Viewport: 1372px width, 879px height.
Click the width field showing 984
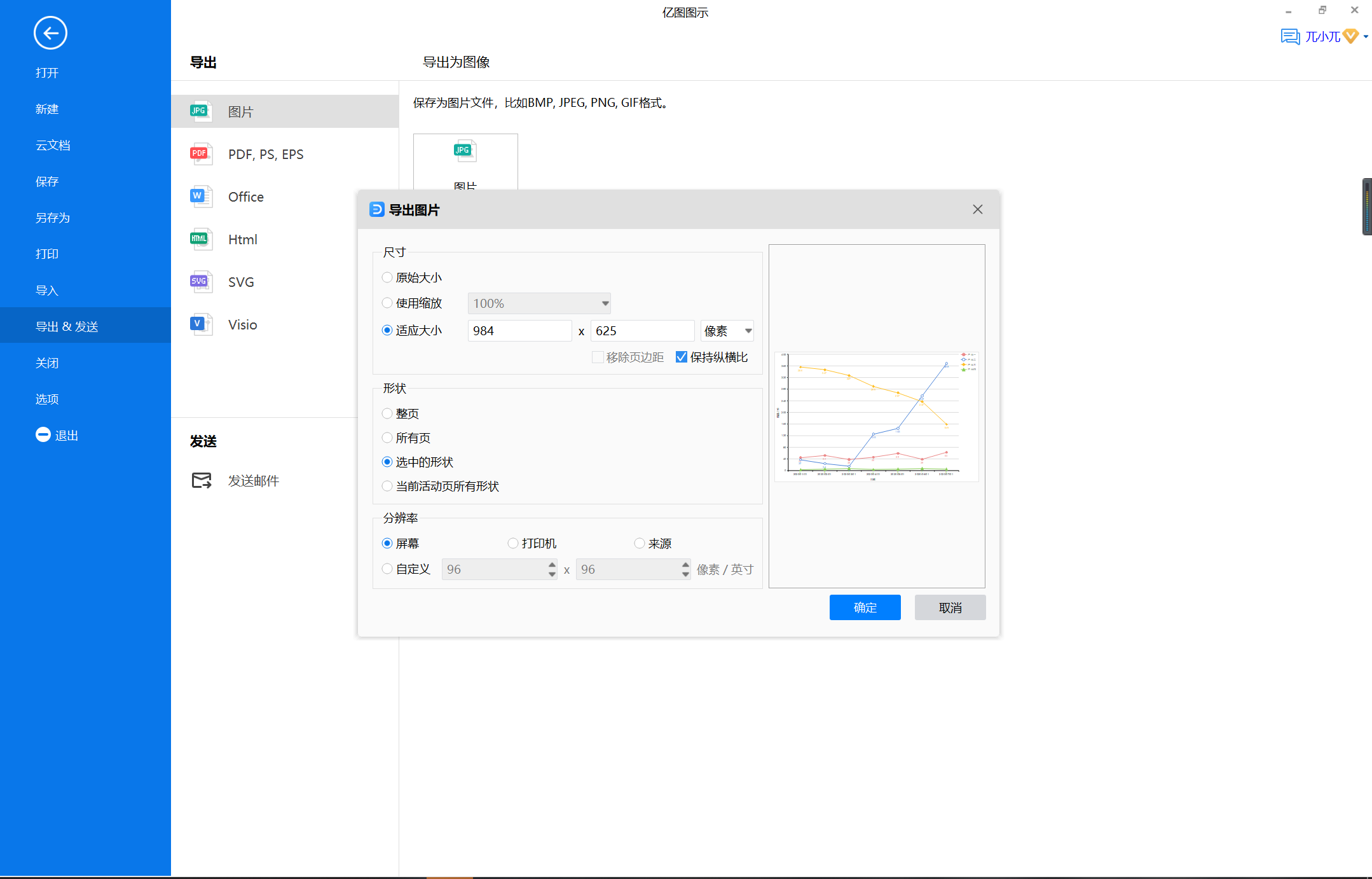click(x=519, y=331)
